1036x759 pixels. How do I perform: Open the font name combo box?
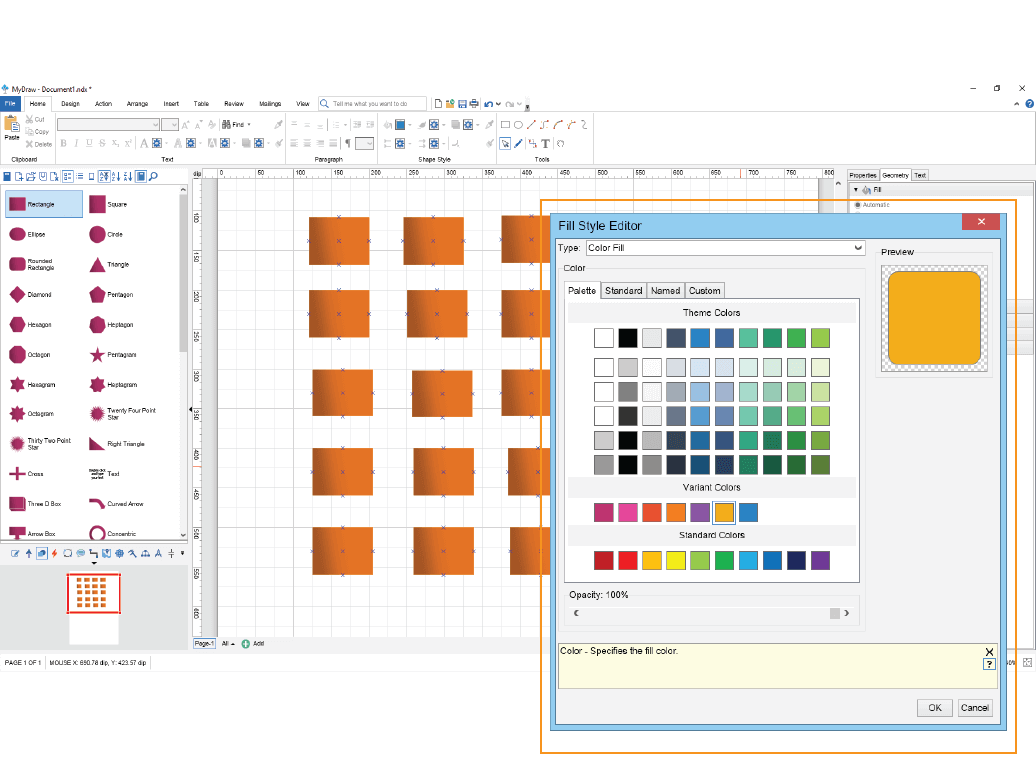click(108, 125)
